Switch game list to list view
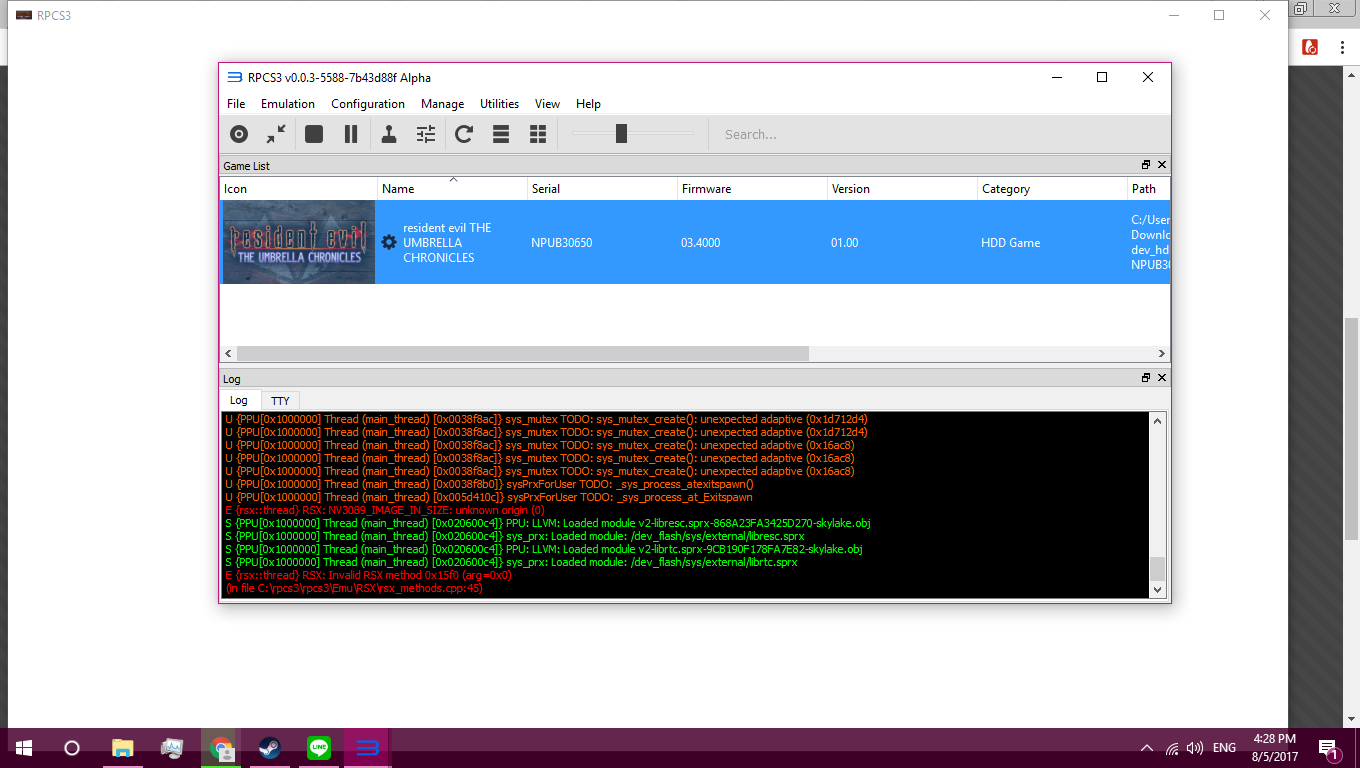Viewport: 1360px width, 768px height. point(501,134)
